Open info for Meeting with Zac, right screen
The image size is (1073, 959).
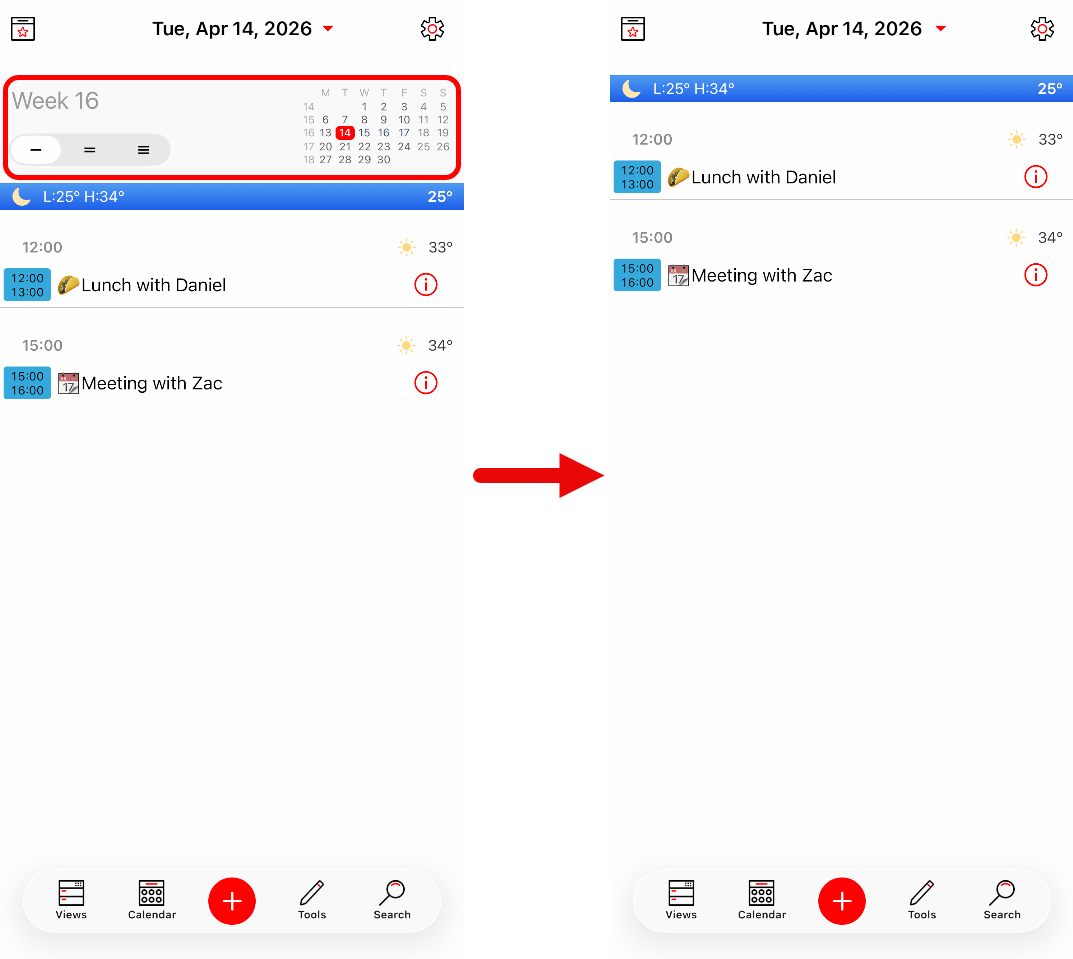(x=1035, y=275)
